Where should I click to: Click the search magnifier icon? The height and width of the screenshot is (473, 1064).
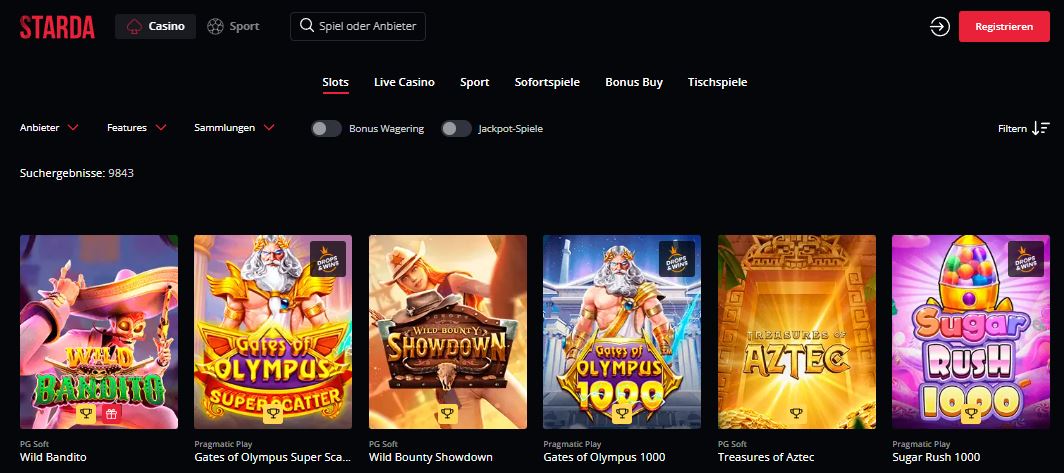click(307, 26)
